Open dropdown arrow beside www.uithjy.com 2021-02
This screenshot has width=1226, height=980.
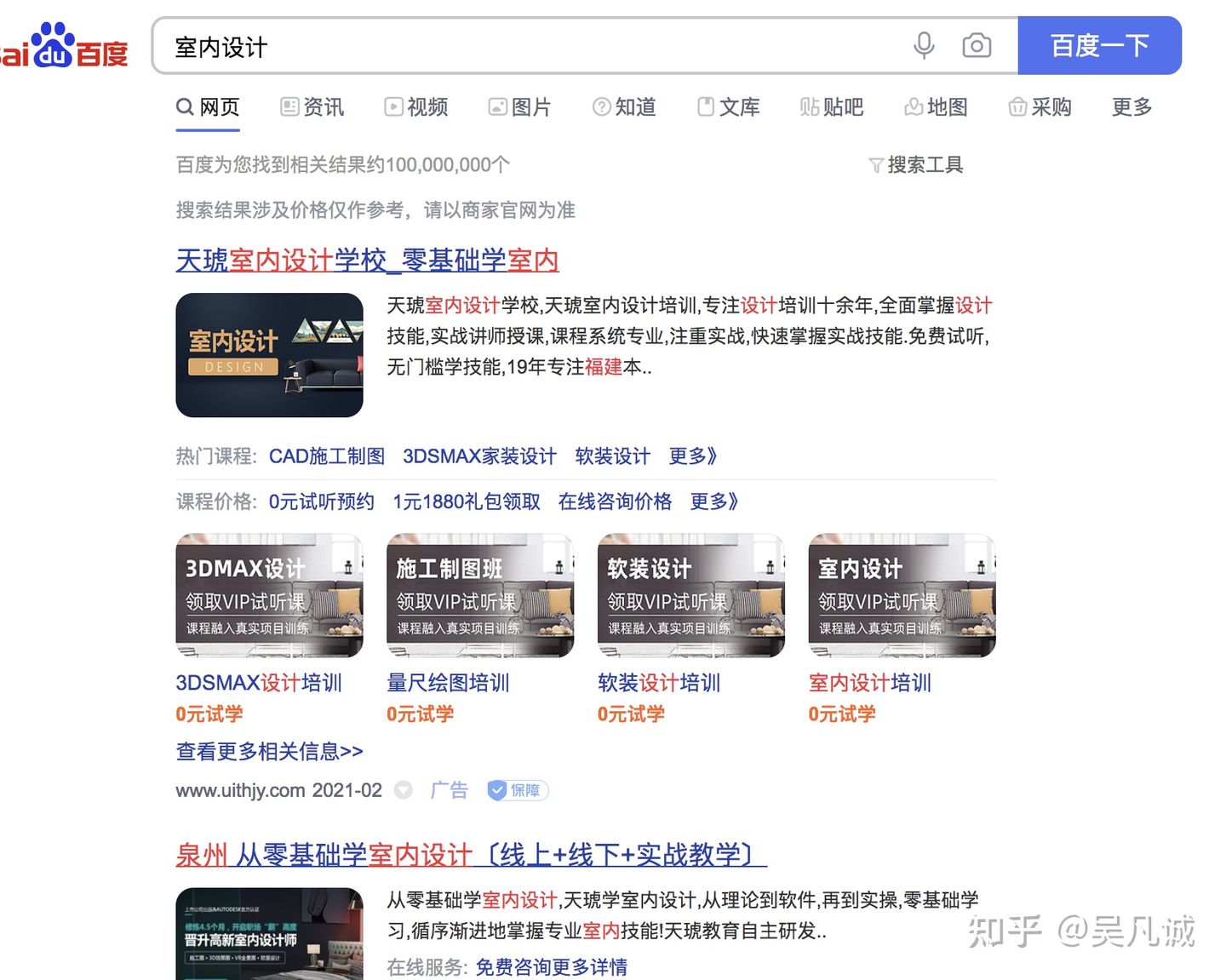[x=404, y=791]
